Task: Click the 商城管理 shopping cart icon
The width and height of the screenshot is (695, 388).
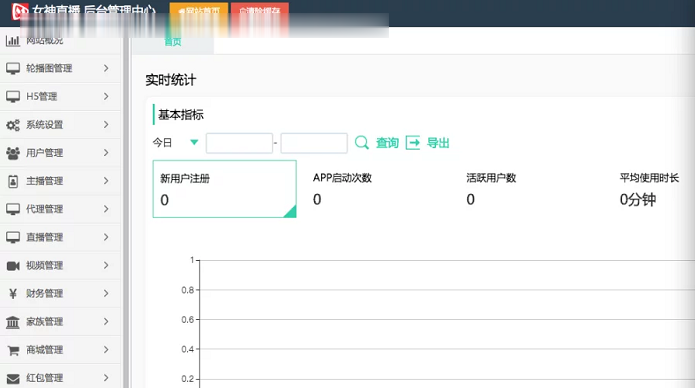Action: 13,350
